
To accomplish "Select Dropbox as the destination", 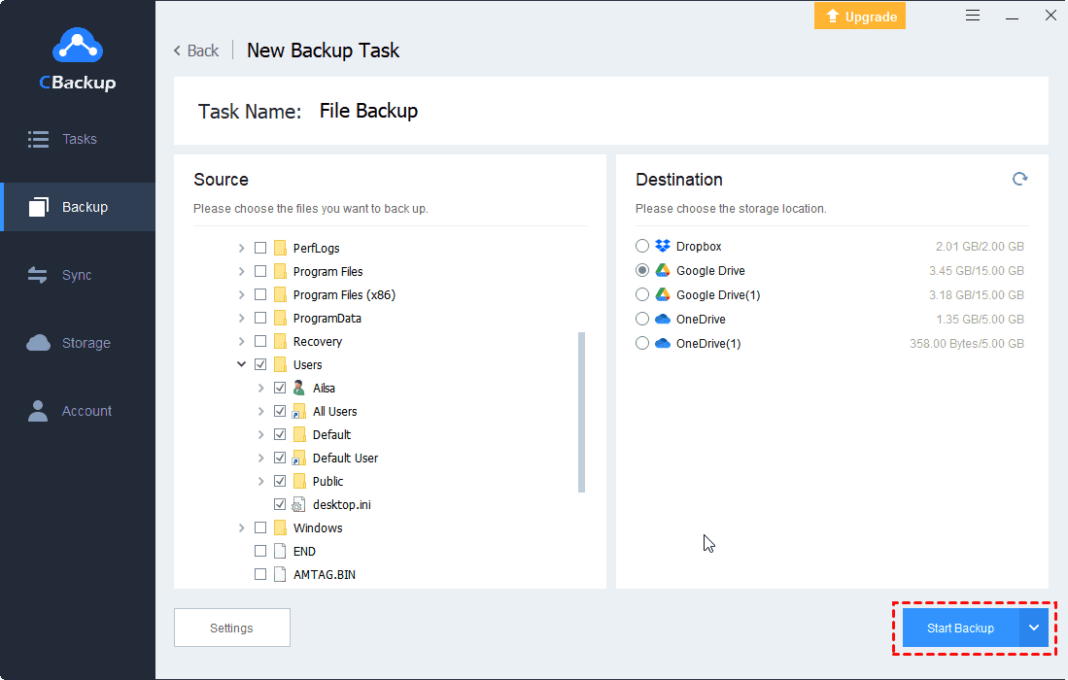I will point(641,246).
